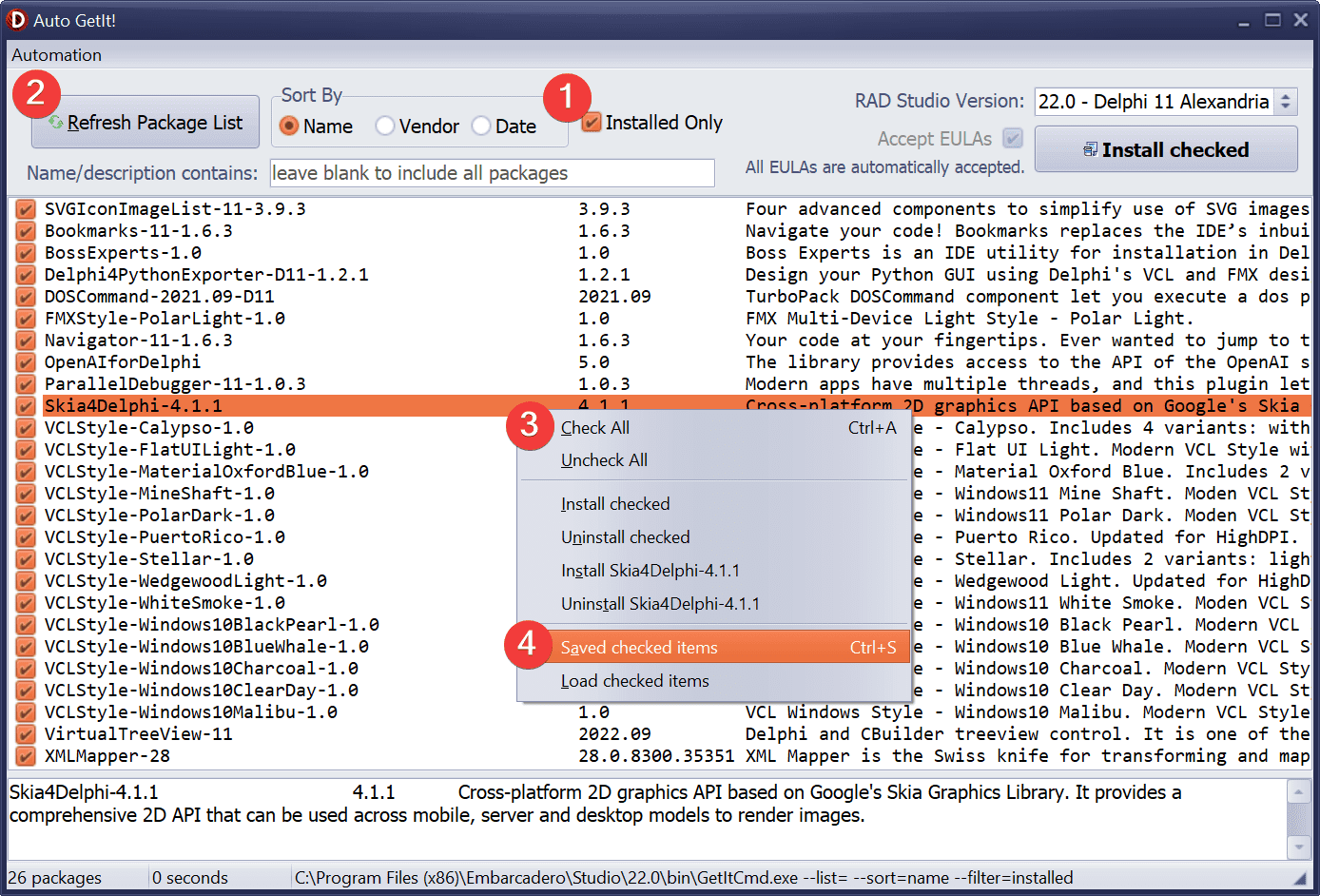
Task: Focus the Name/description contains filter field
Action: (x=493, y=173)
